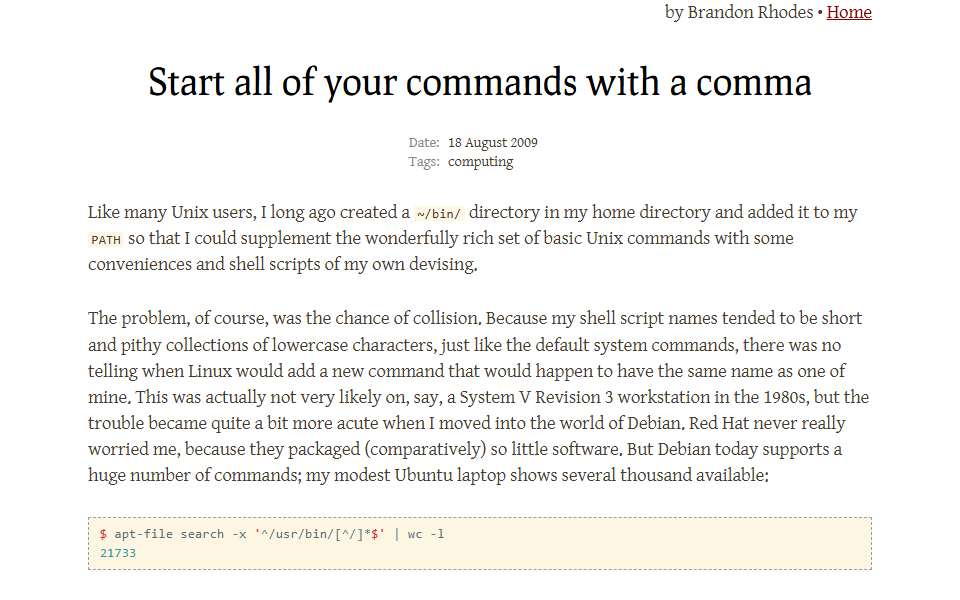Click the words 'Ubuntu laptop' in paragraph
Viewport: 960px width, 600px height.
(x=450, y=476)
